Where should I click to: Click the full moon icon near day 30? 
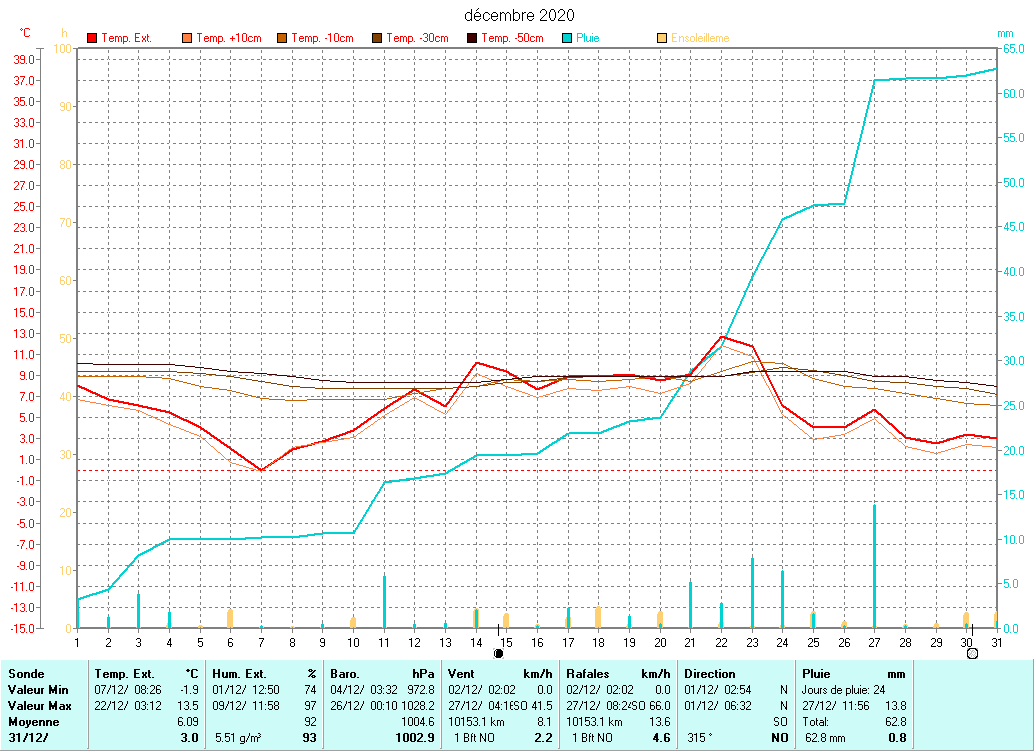972,653
